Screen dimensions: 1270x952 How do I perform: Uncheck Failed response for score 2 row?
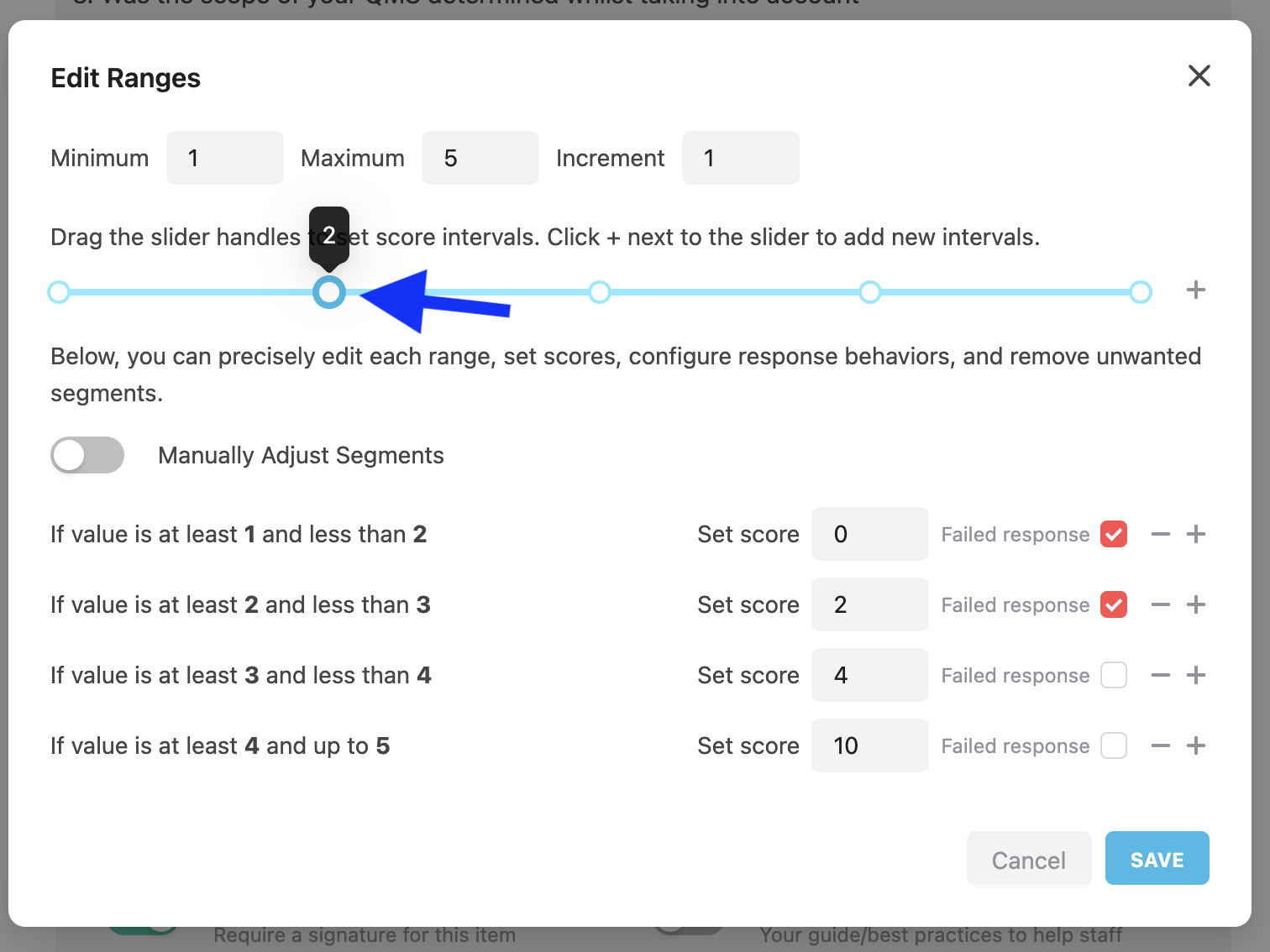pyautogui.click(x=1114, y=605)
